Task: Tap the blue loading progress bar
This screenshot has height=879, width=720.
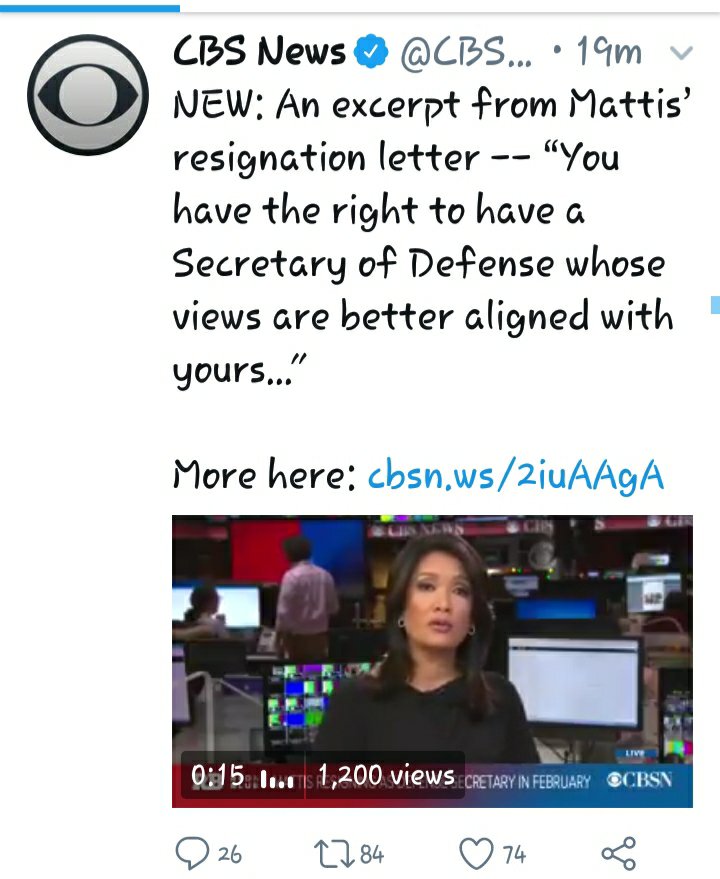Action: pos(90,8)
